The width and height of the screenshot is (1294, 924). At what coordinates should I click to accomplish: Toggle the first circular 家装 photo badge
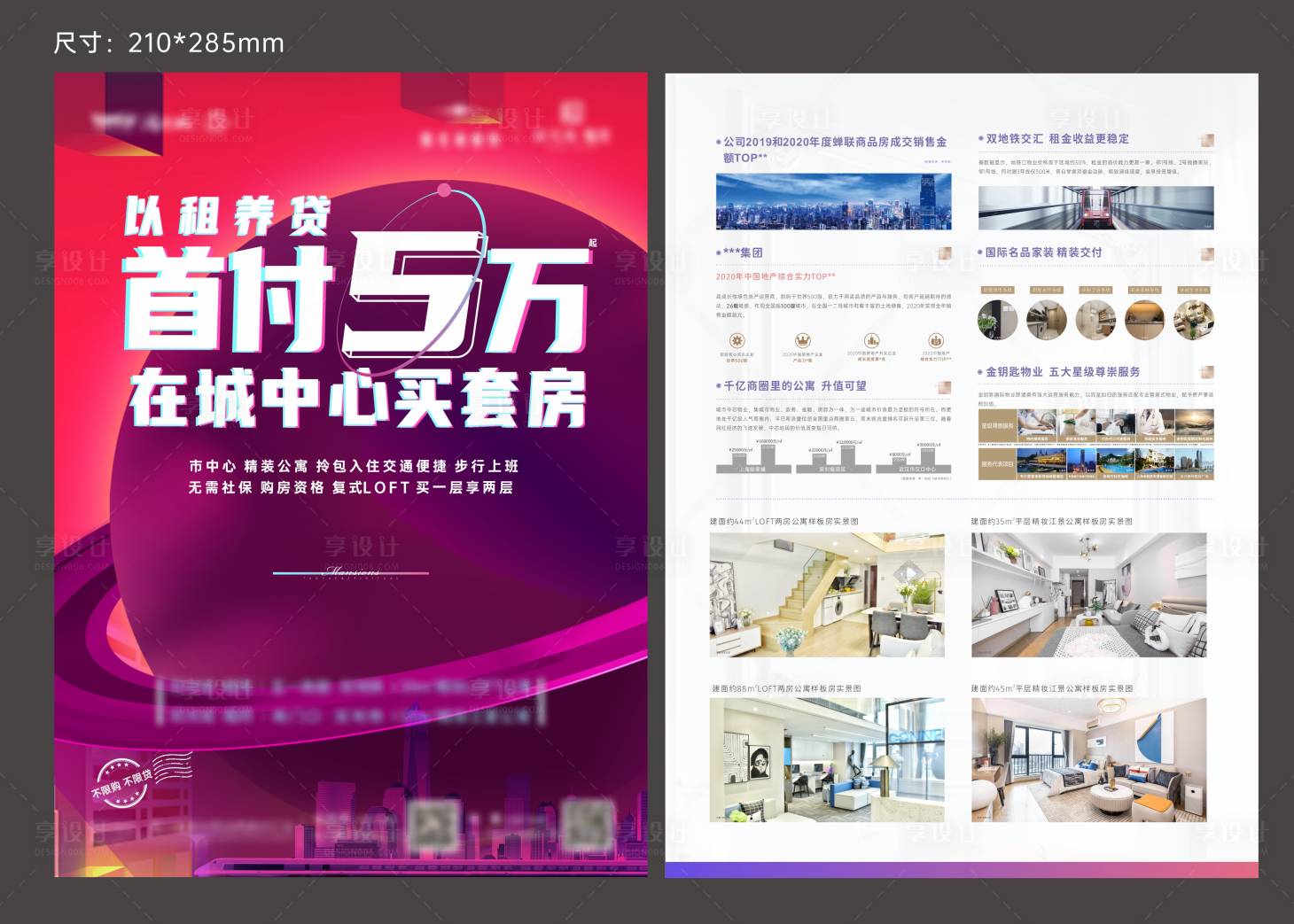[996, 320]
